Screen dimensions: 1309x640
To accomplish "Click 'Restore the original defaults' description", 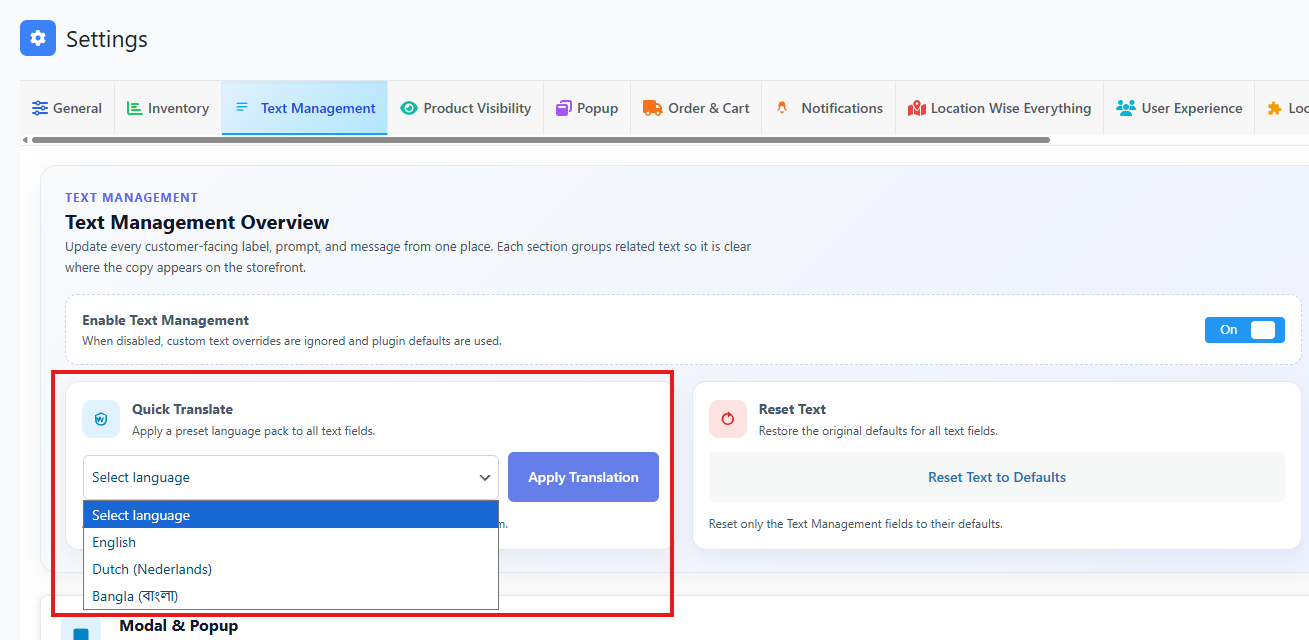I will point(878,431).
